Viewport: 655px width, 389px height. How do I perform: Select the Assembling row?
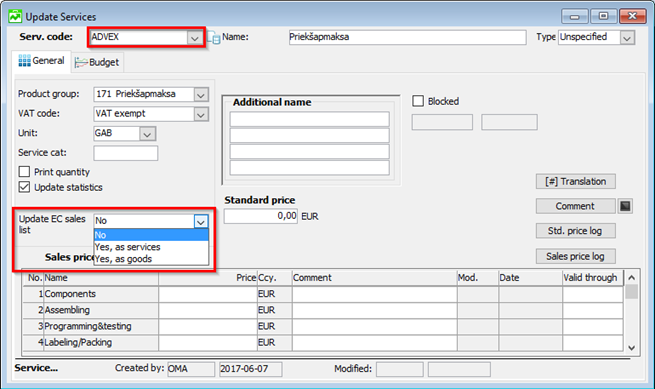[x=323, y=310]
